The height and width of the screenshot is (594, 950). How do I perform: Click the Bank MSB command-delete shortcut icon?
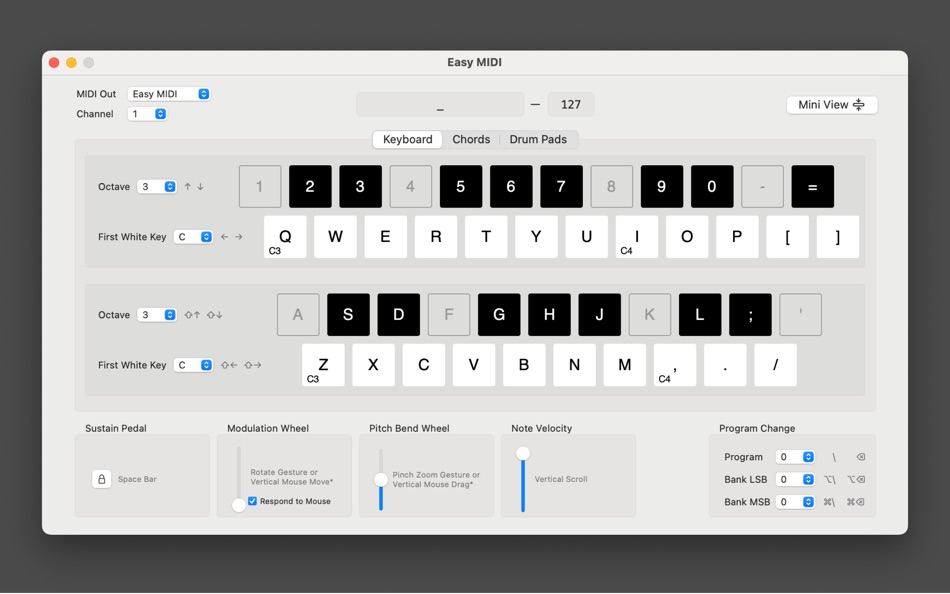(856, 502)
